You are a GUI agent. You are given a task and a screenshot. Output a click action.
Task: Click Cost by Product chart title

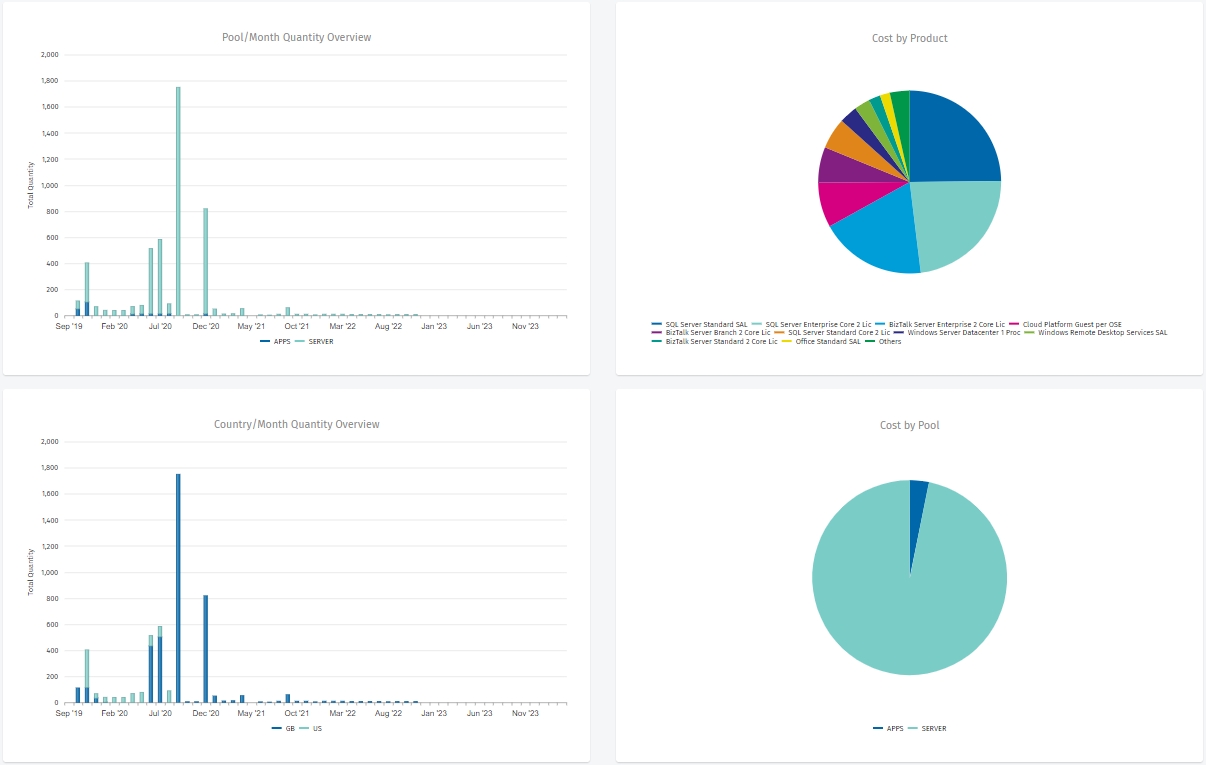point(909,39)
